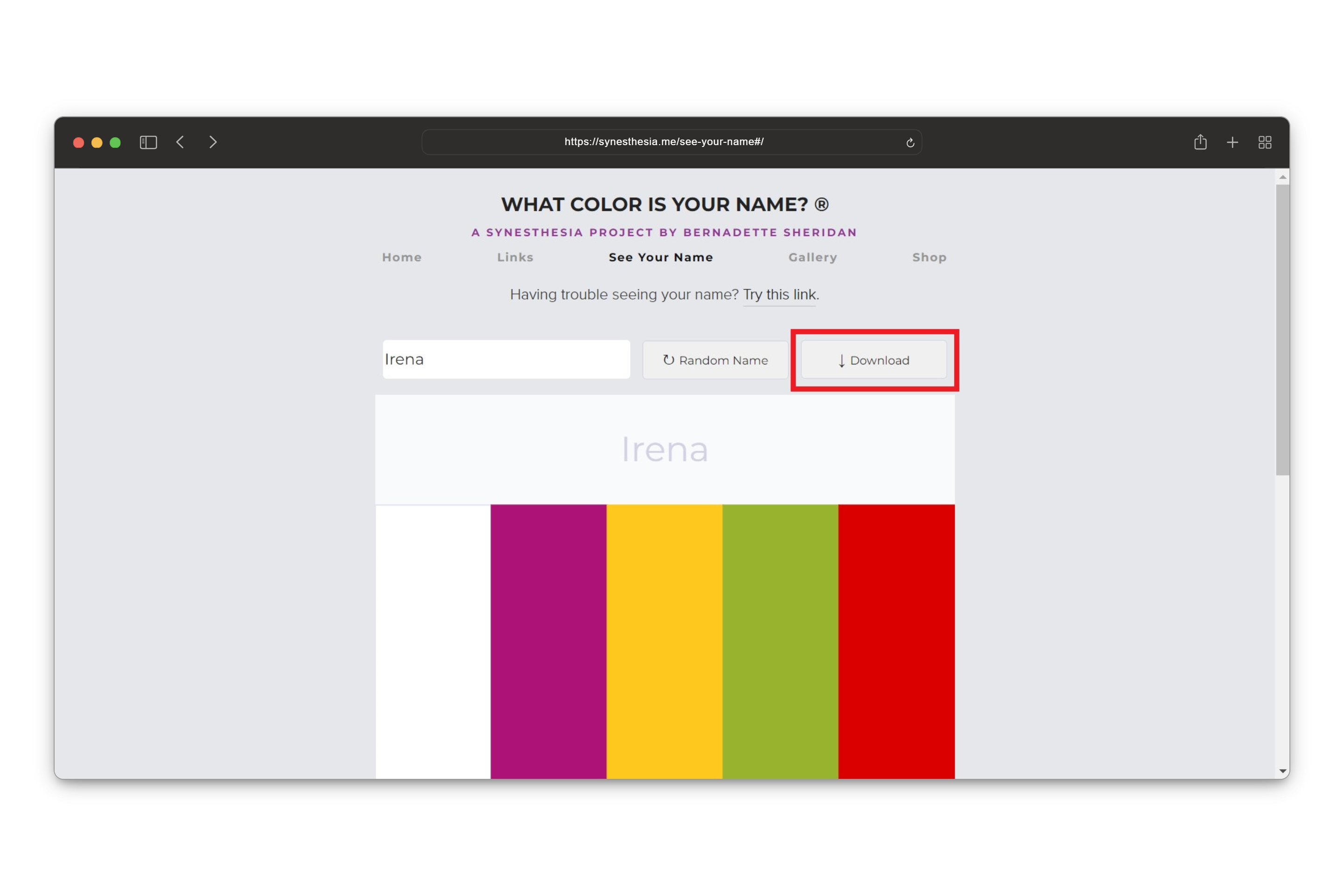The width and height of the screenshot is (1344, 896).
Task: Go back with the browser arrow
Action: [180, 142]
